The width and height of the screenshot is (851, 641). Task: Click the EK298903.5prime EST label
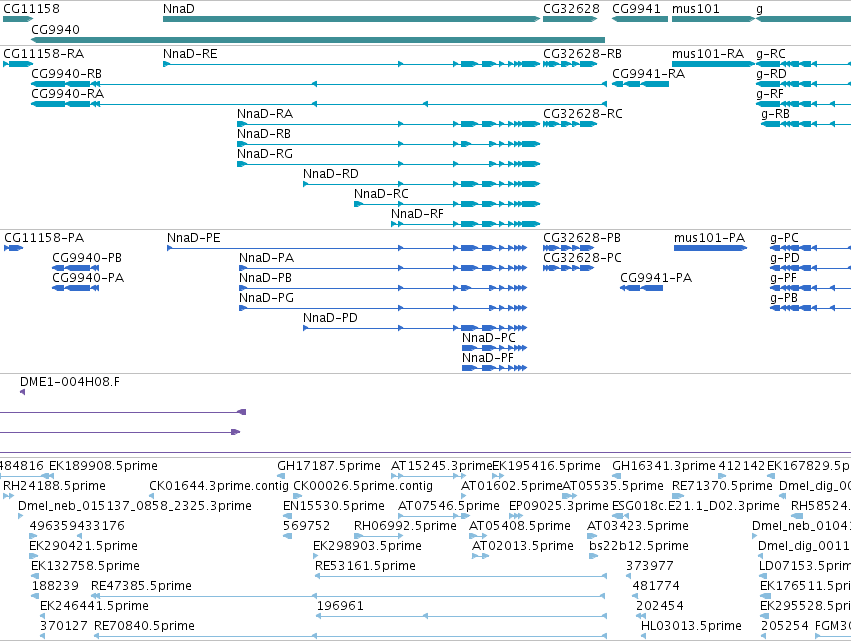(x=367, y=546)
